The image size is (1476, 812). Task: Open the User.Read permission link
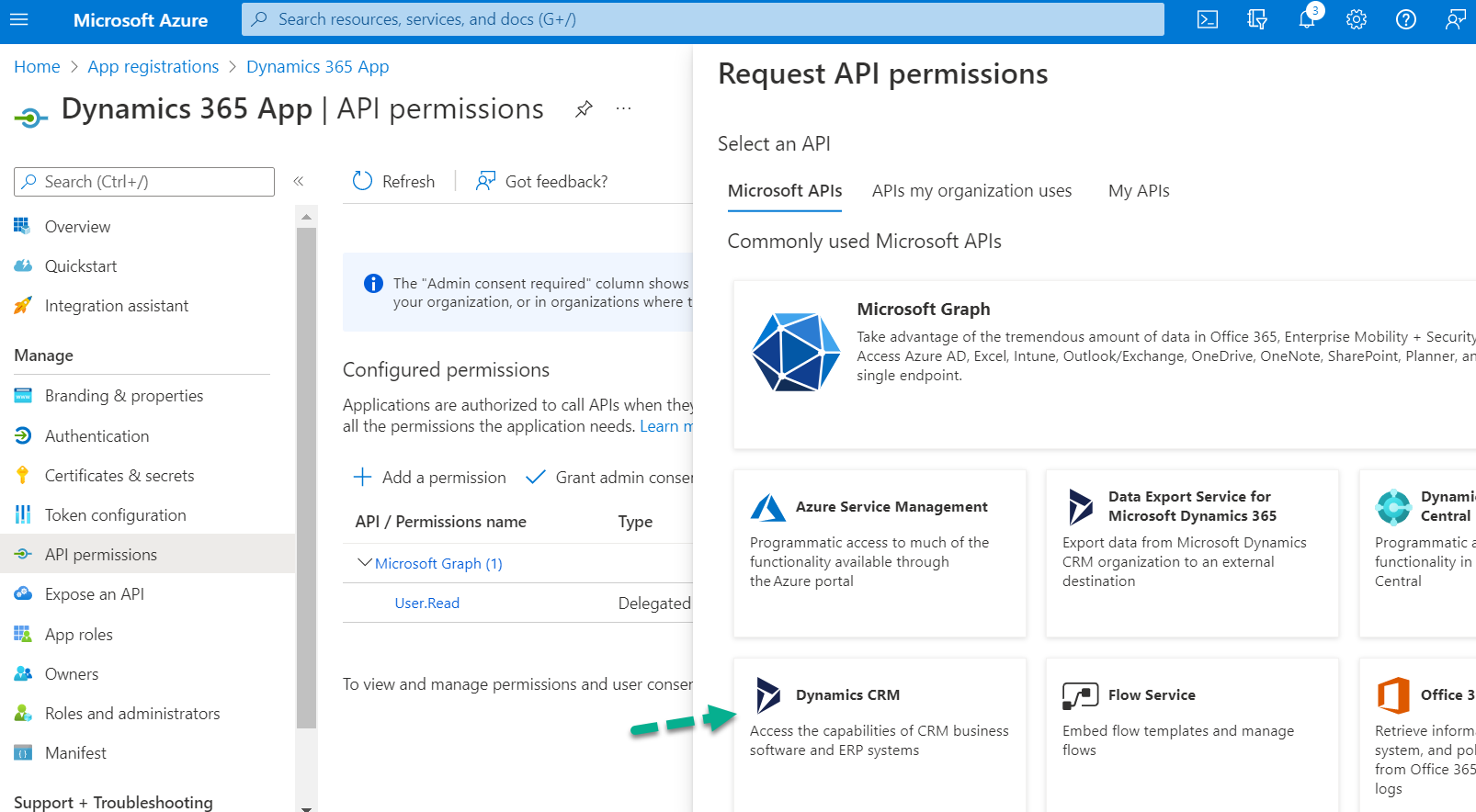point(427,603)
